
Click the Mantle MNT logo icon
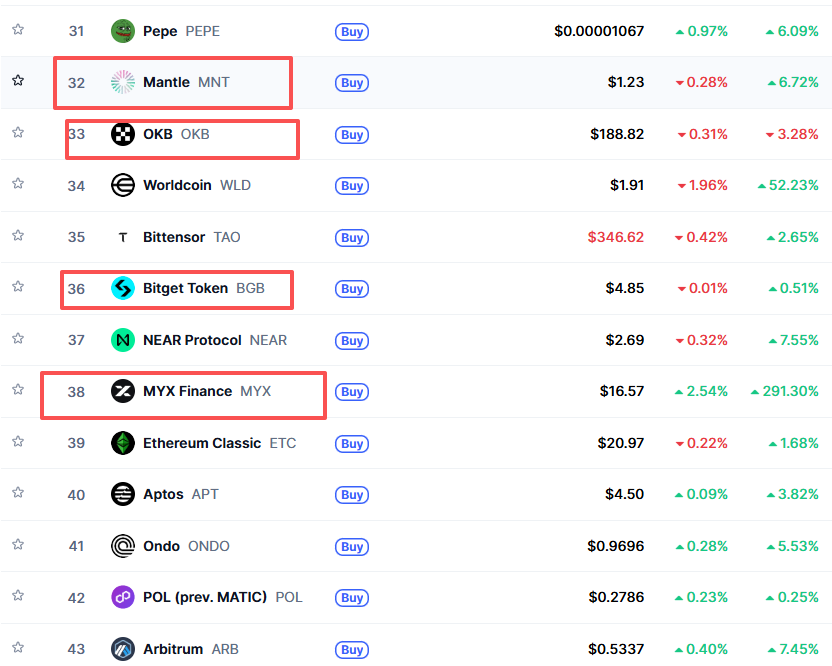[123, 82]
